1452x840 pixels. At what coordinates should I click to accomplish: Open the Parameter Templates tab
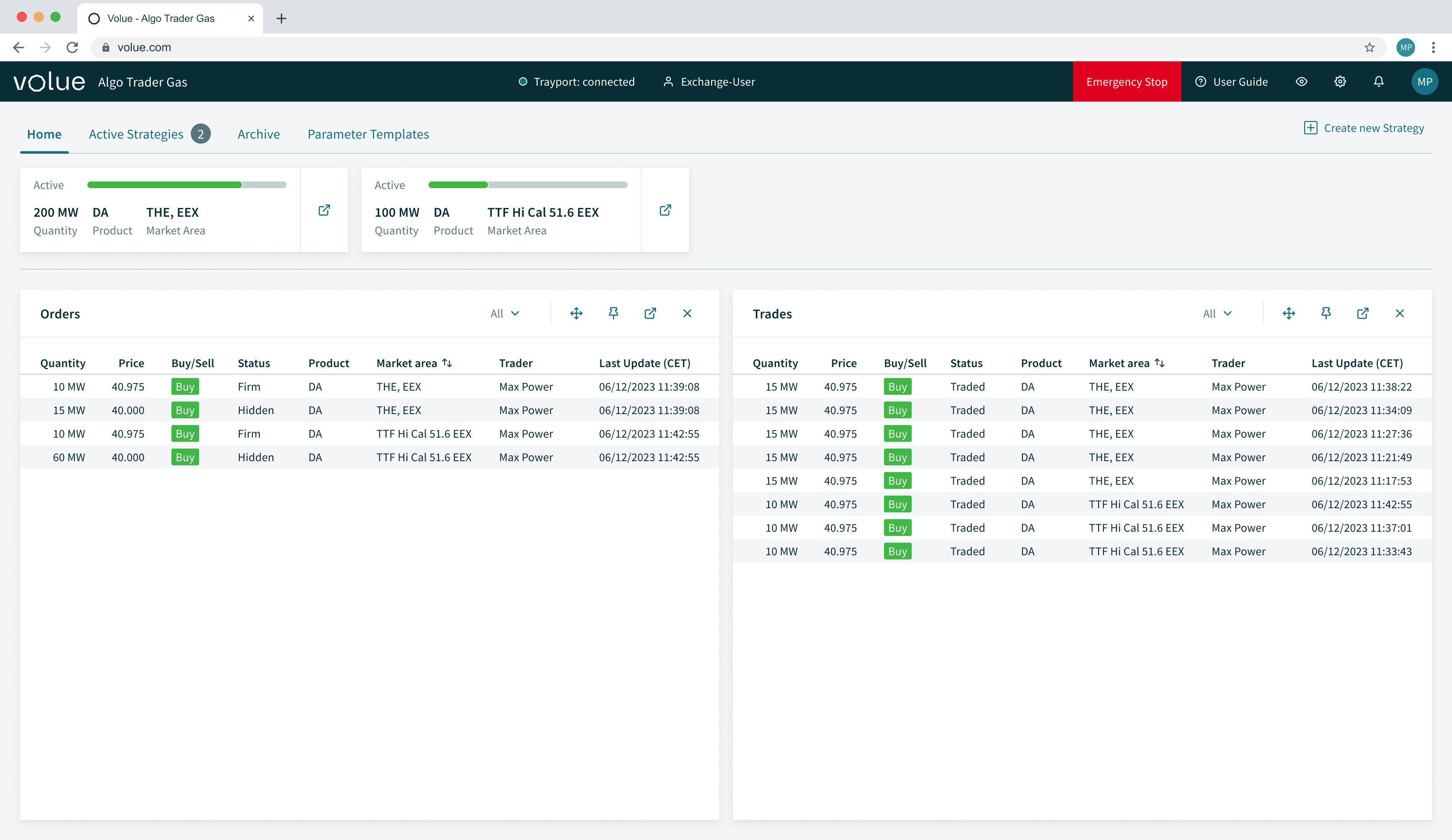click(x=368, y=134)
